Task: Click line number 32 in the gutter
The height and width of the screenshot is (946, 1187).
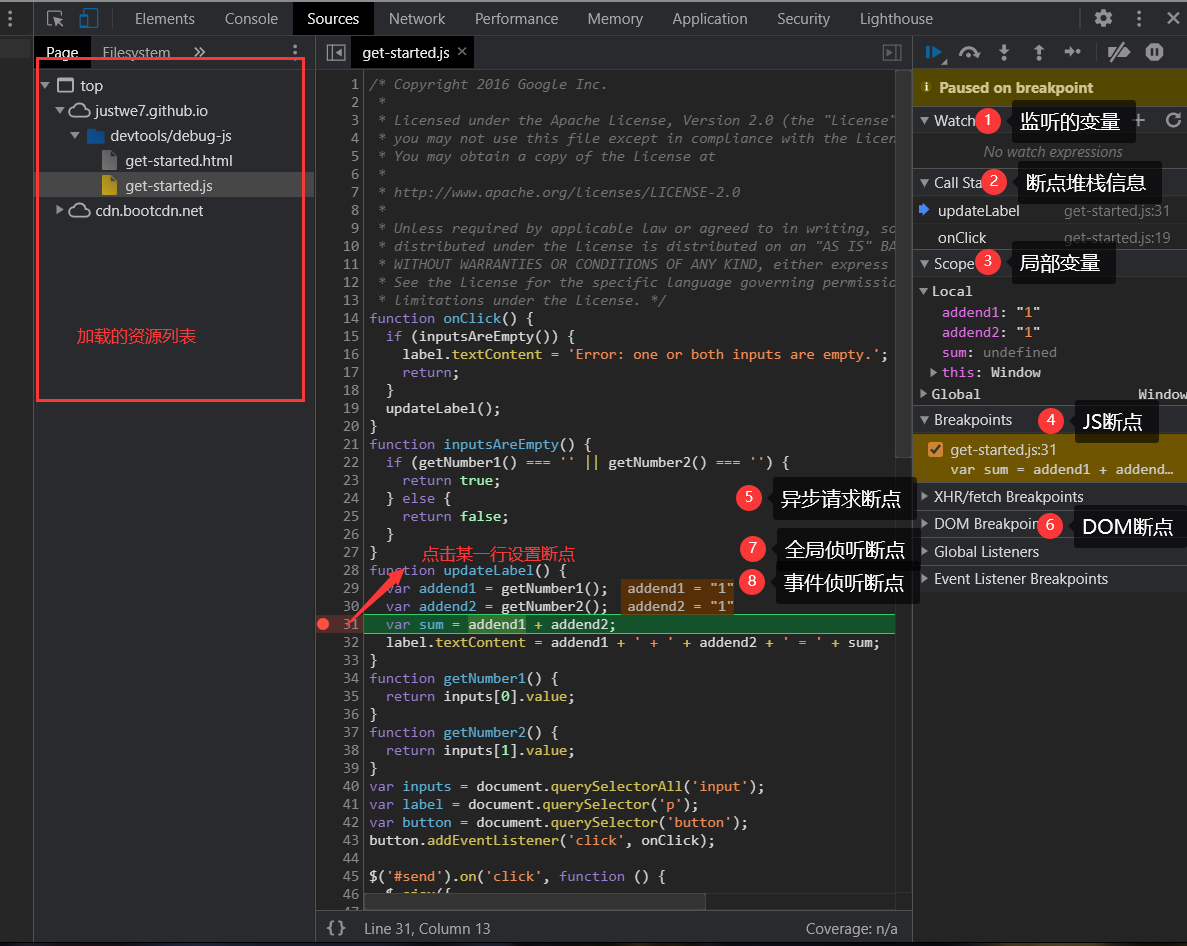Action: [x=350, y=643]
